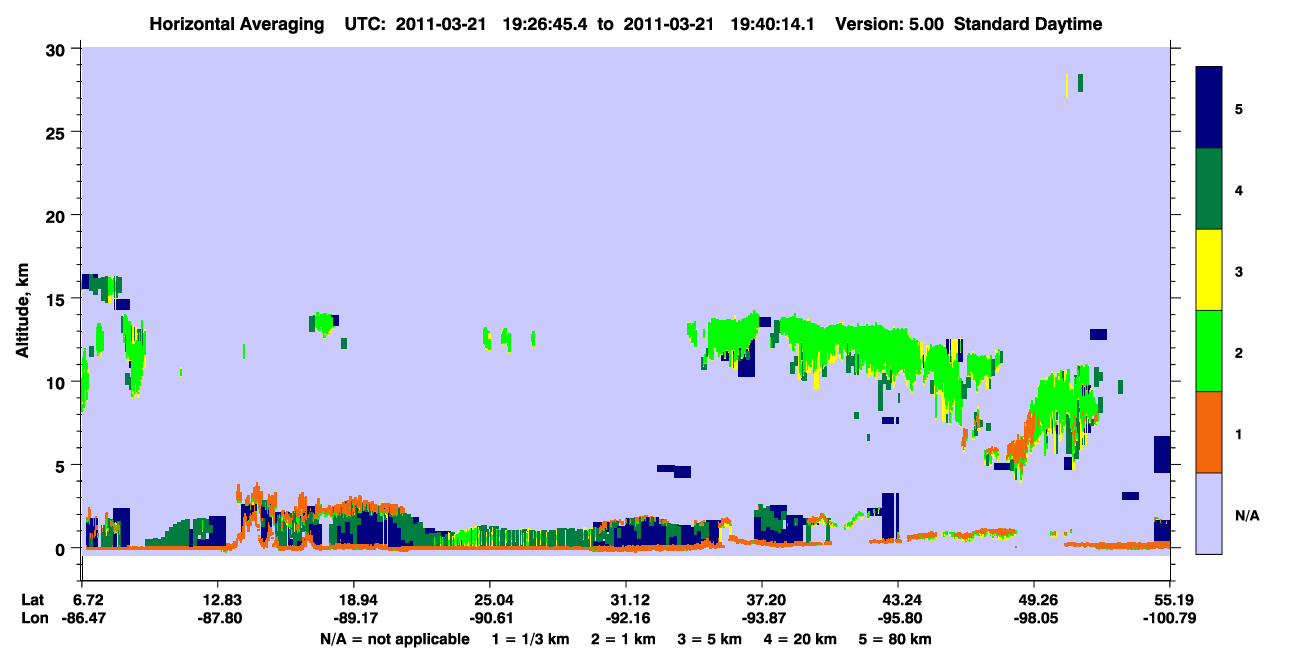This screenshot has width=1300, height=667.
Task: Click colorbar label '2'
Action: [x=1239, y=352]
